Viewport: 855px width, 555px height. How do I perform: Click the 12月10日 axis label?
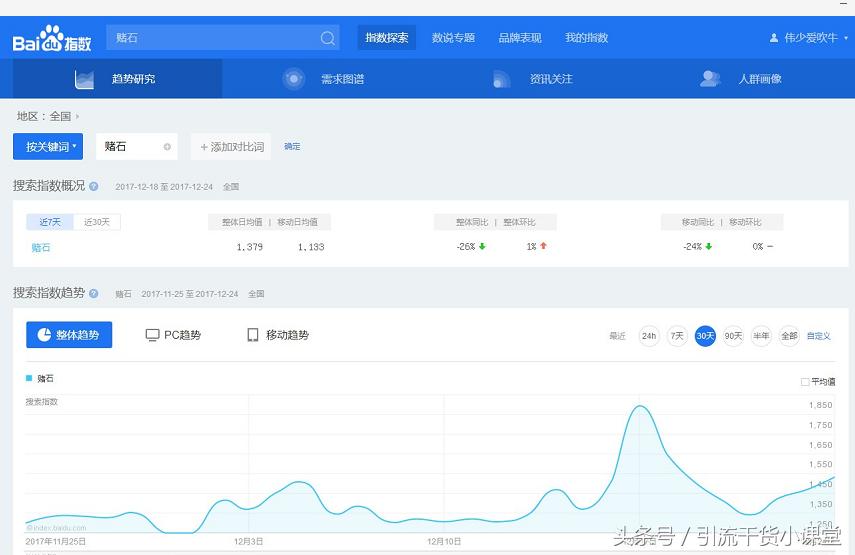[444, 541]
